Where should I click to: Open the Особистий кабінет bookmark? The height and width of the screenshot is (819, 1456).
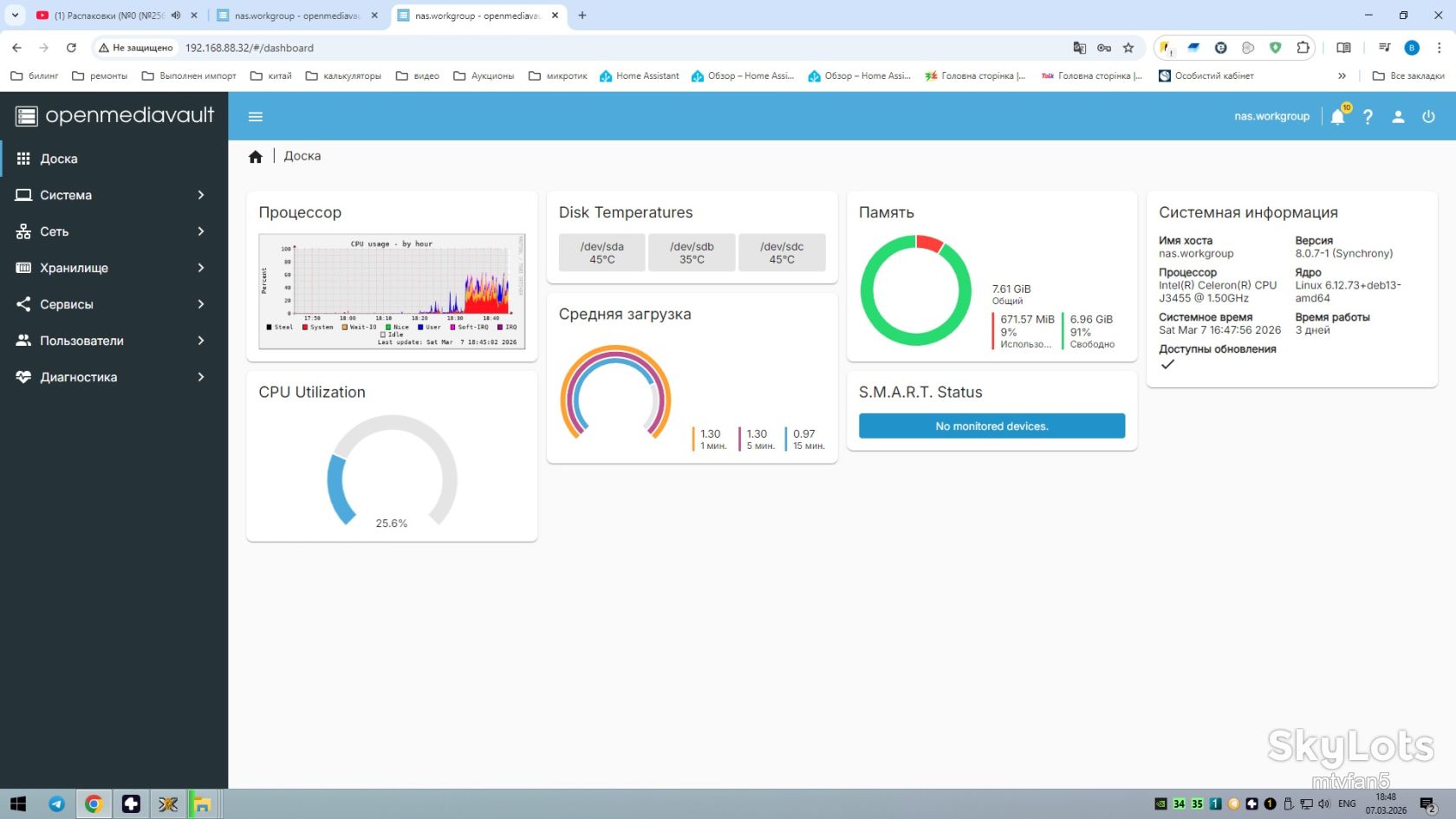pos(1206,75)
